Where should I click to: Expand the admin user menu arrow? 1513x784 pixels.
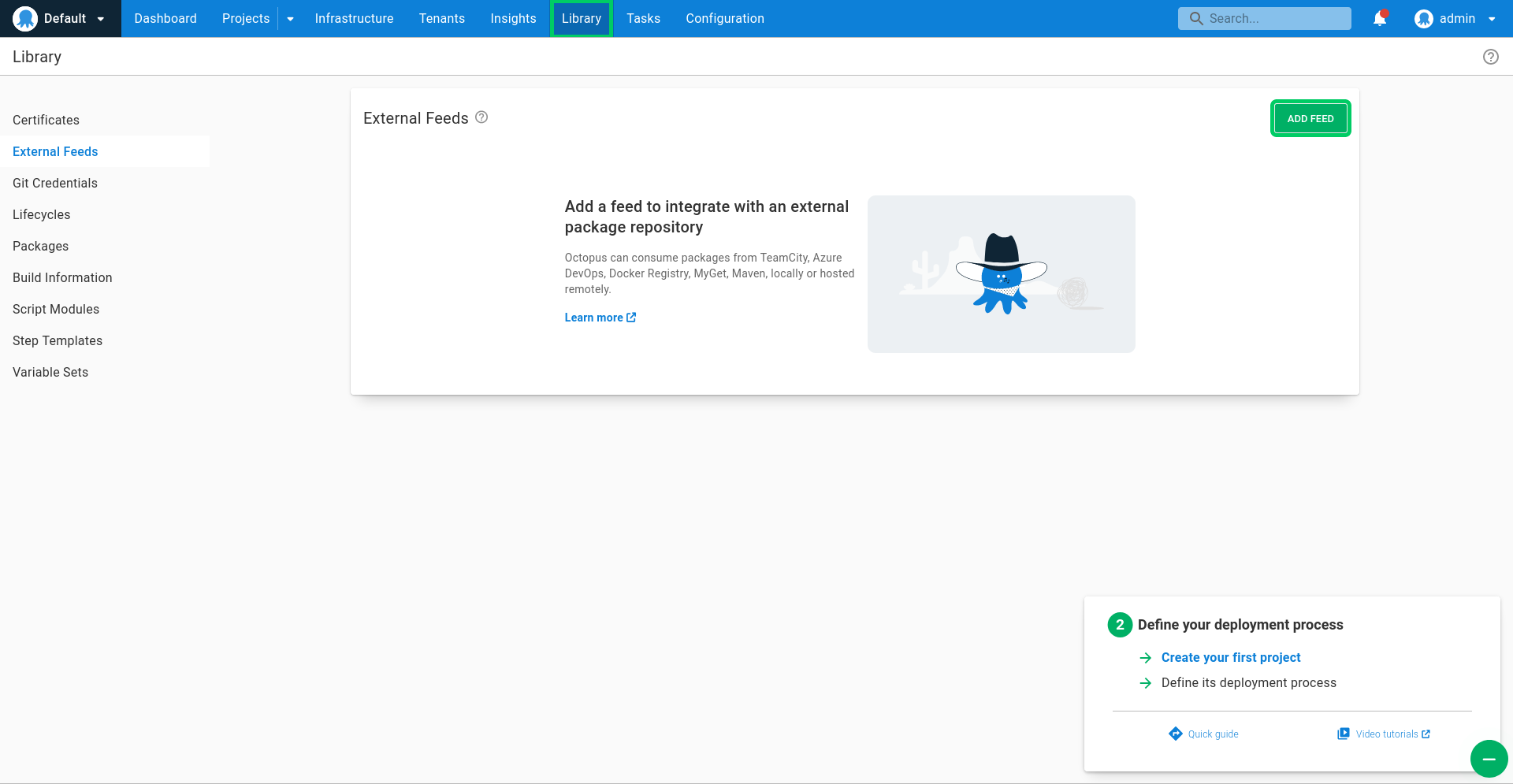1492,19
